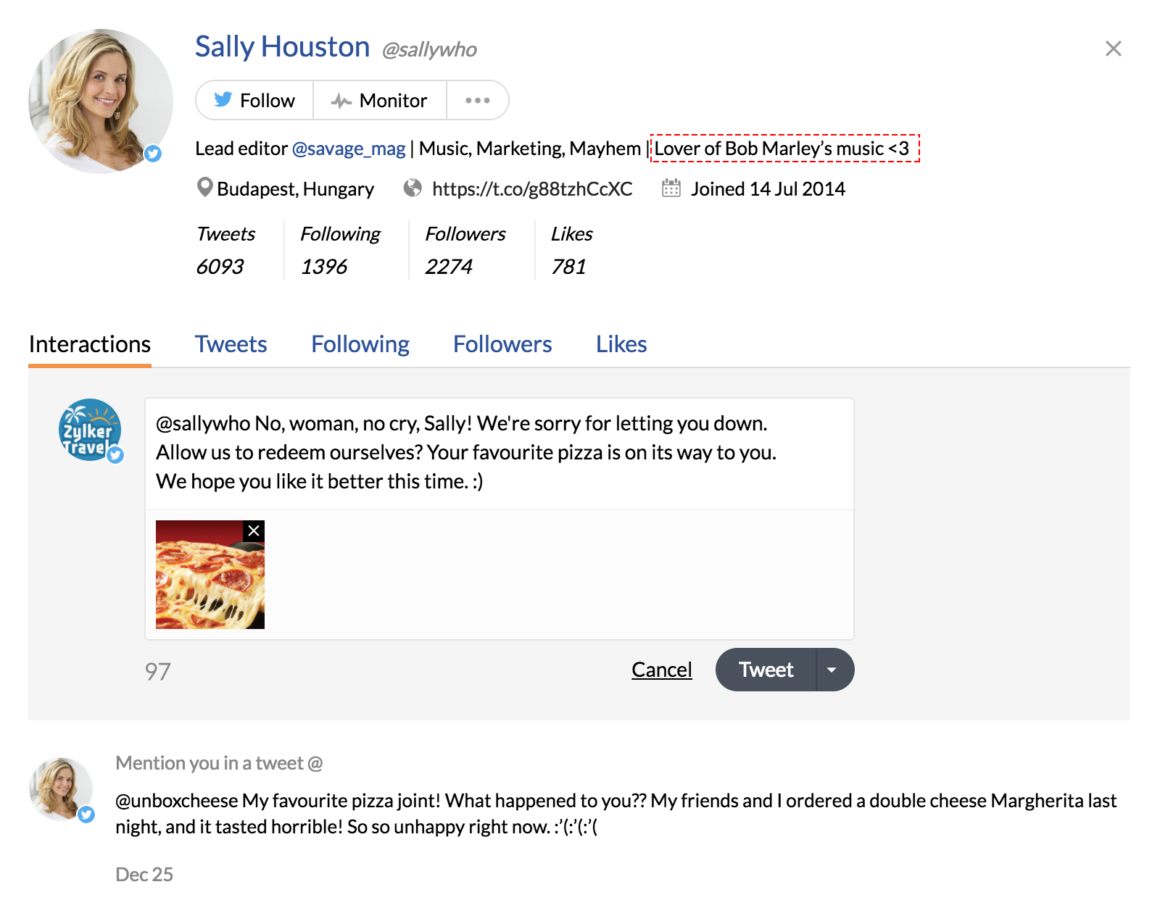Click inside the reply text box
The height and width of the screenshot is (916, 1160).
coord(498,453)
